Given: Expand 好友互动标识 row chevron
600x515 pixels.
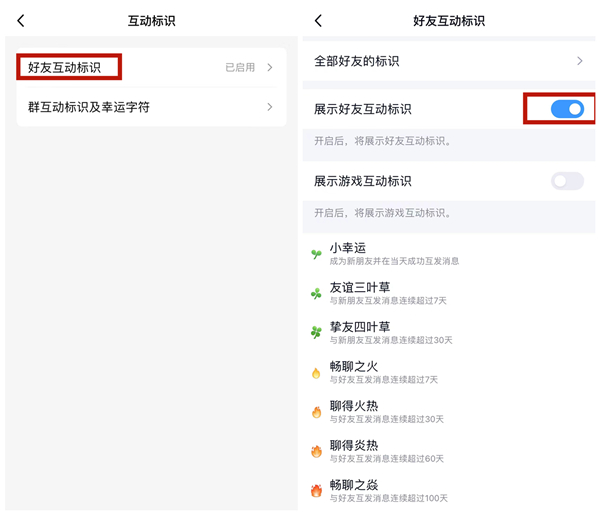Looking at the screenshot, I should click(269, 68).
